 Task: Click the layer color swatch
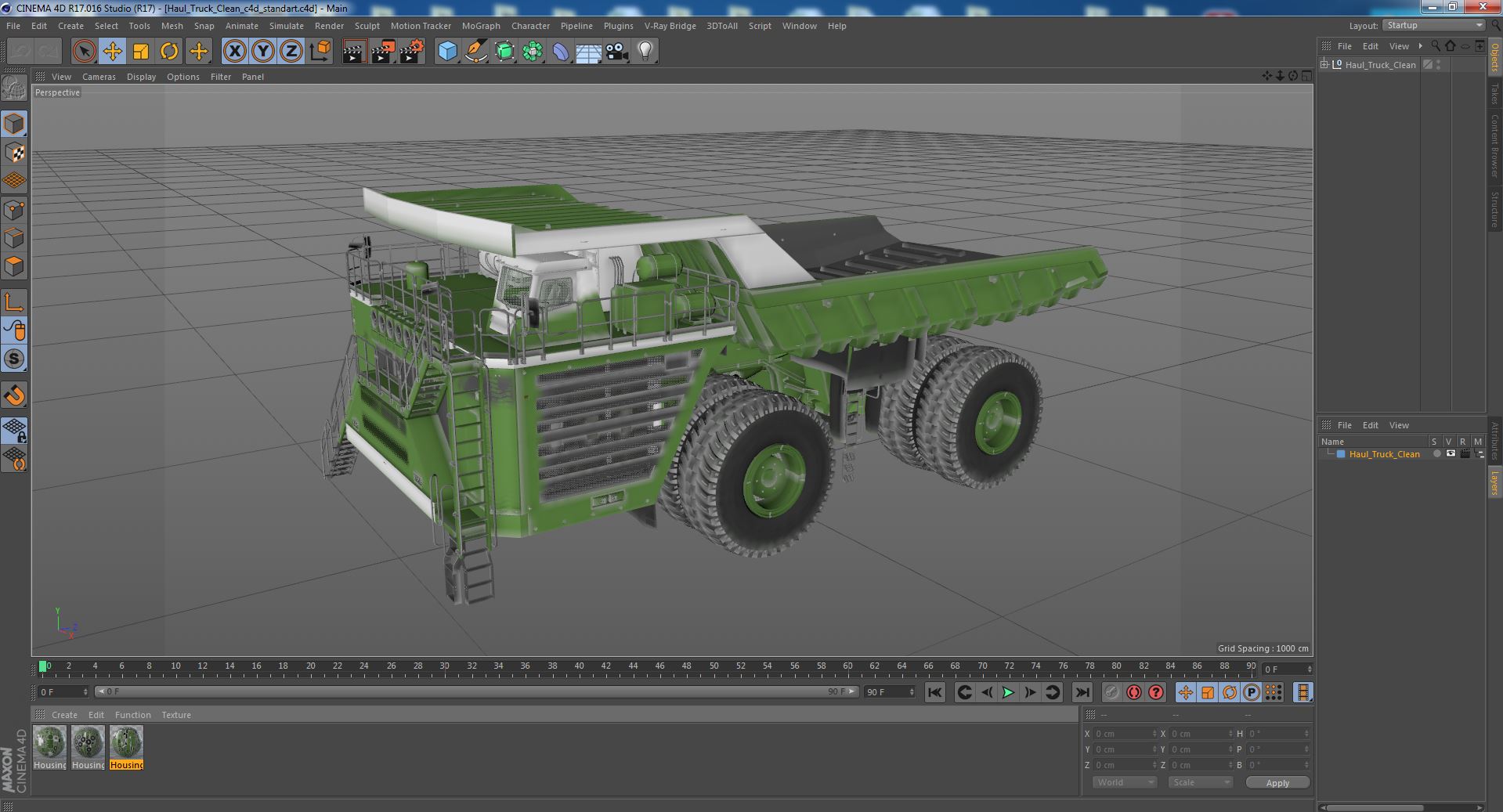coord(1341,454)
